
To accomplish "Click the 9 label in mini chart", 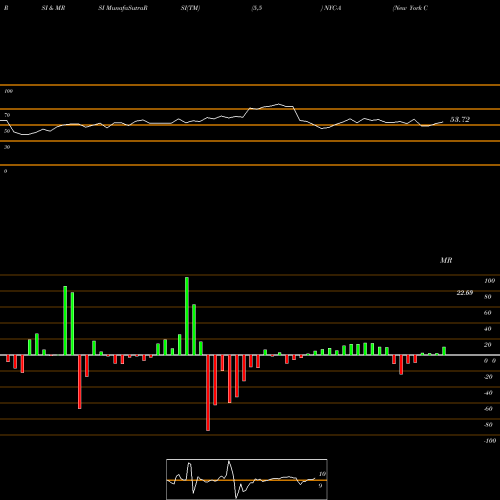I will click(x=320, y=486).
